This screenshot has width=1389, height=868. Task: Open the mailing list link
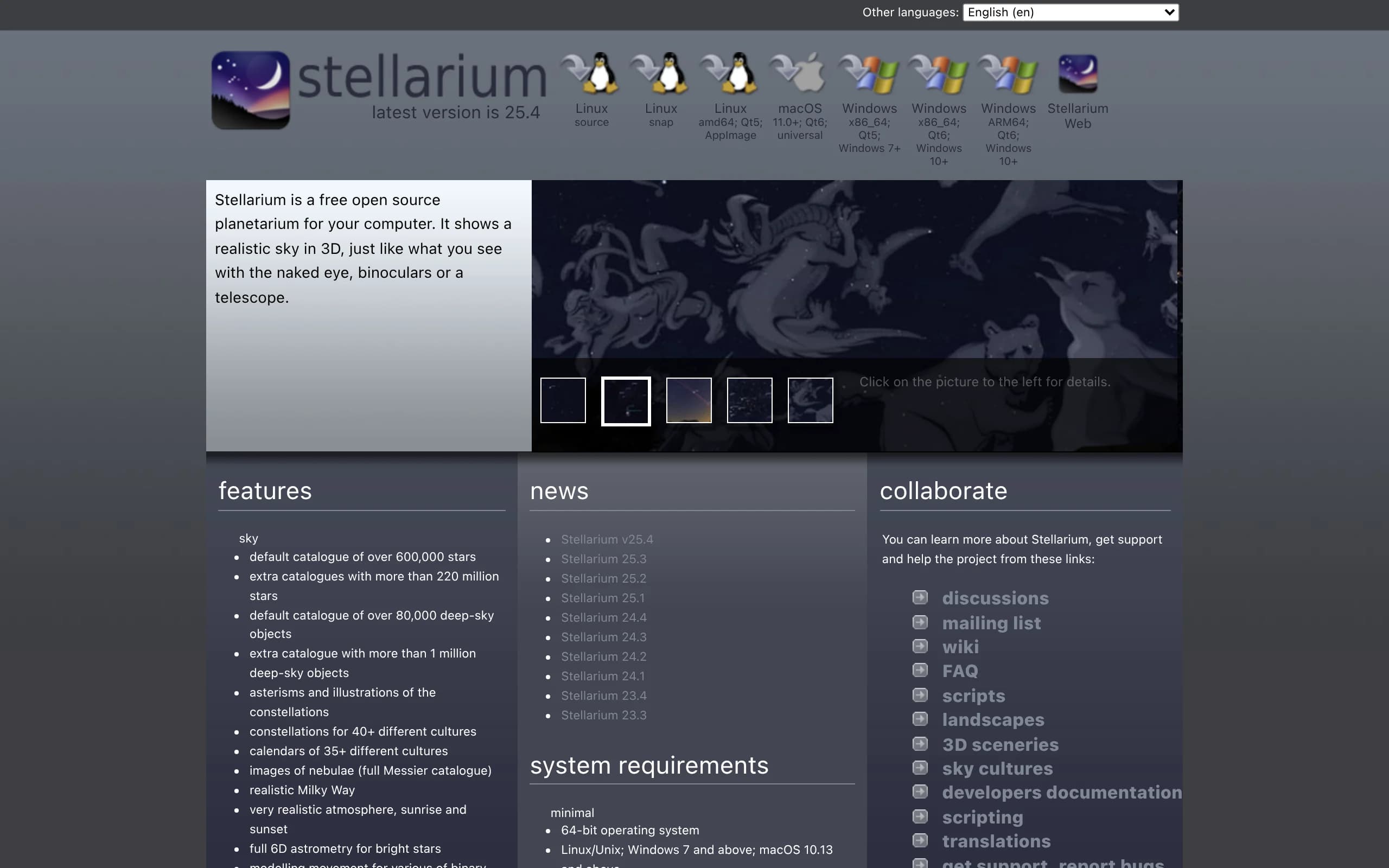click(991, 623)
